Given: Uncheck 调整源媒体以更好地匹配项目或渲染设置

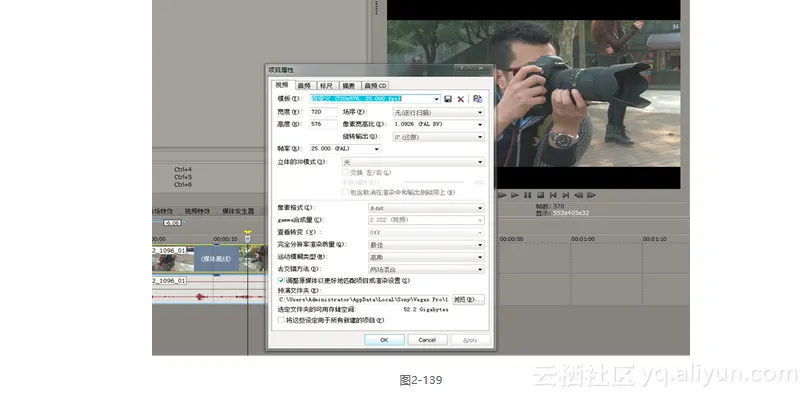Looking at the screenshot, I should [x=281, y=280].
